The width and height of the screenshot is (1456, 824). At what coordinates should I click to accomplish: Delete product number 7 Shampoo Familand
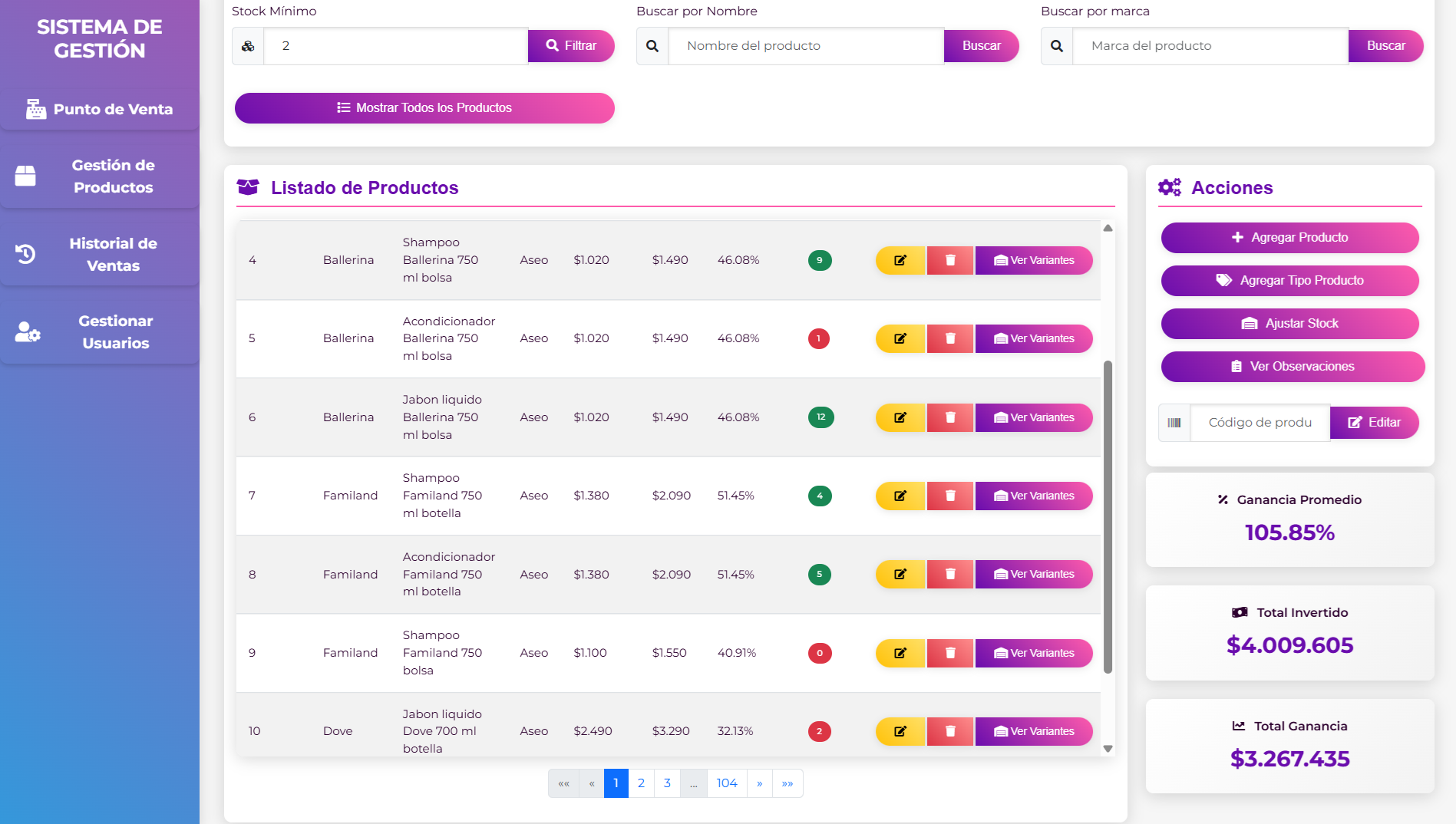pyautogui.click(x=950, y=496)
